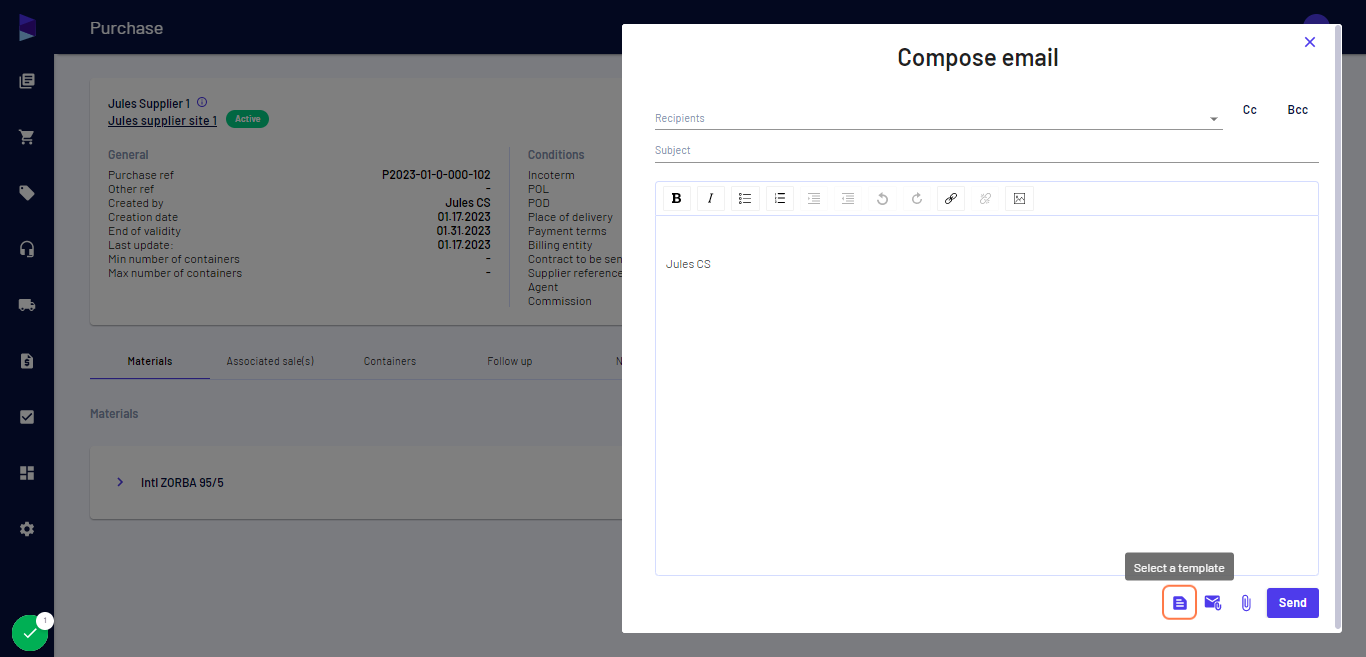
Task: Insert a hyperlink via link icon
Action: point(951,198)
